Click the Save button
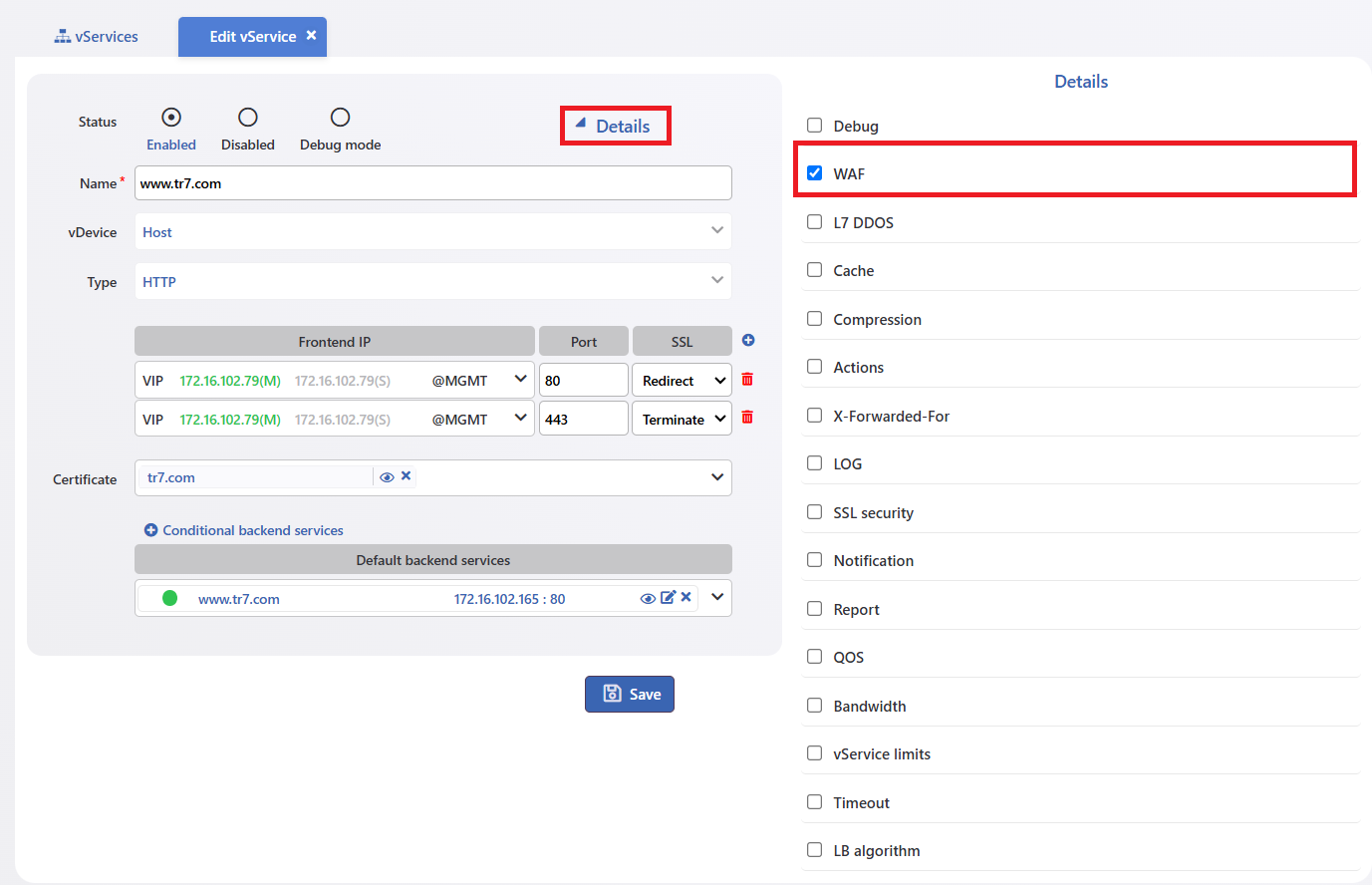The image size is (1372, 885). point(630,695)
